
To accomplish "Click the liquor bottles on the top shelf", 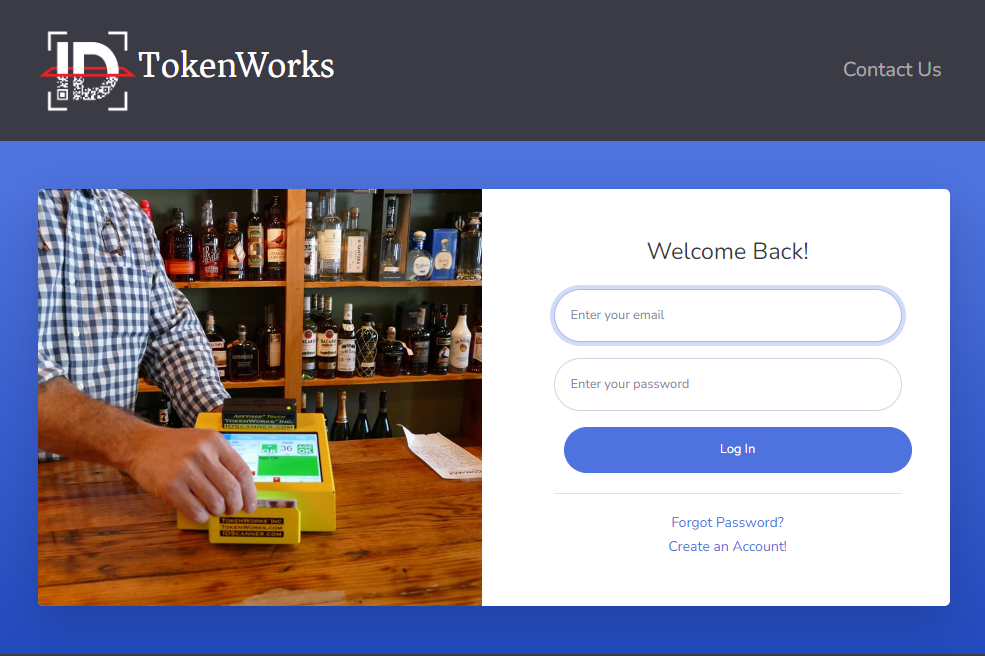I will tap(314, 238).
